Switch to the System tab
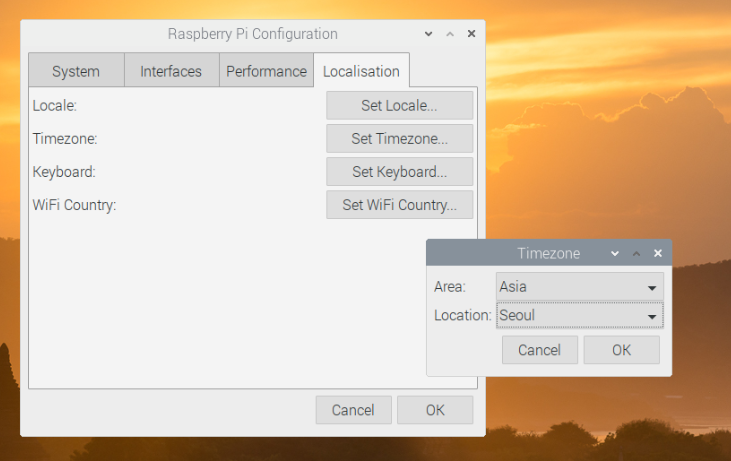 click(76, 71)
